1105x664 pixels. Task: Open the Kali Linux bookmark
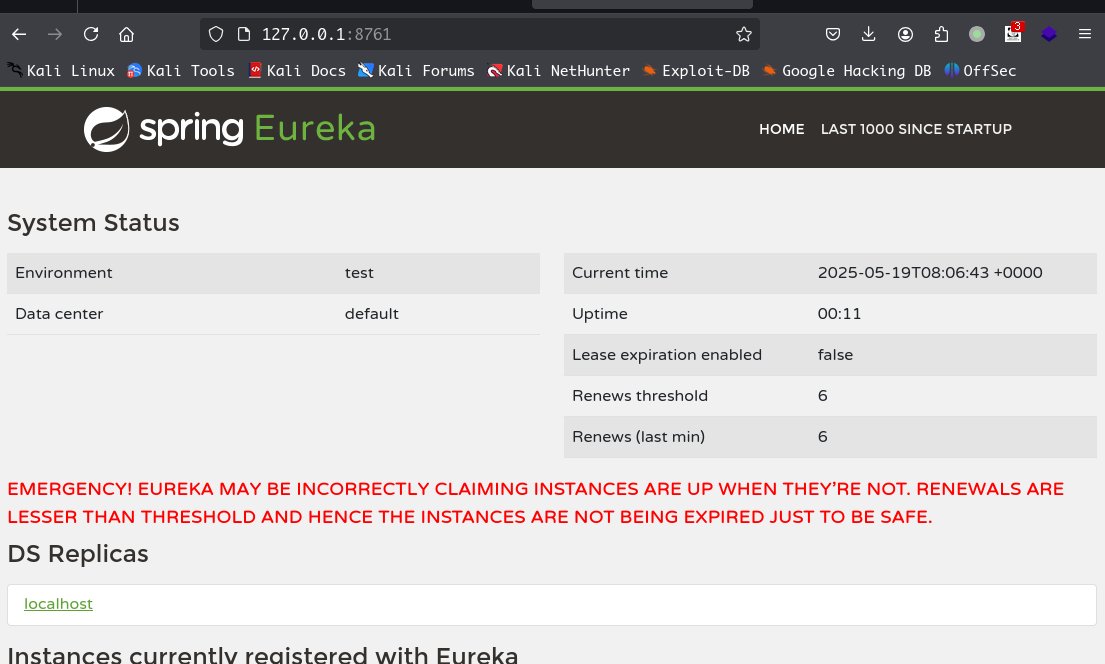pyautogui.click(x=61, y=70)
